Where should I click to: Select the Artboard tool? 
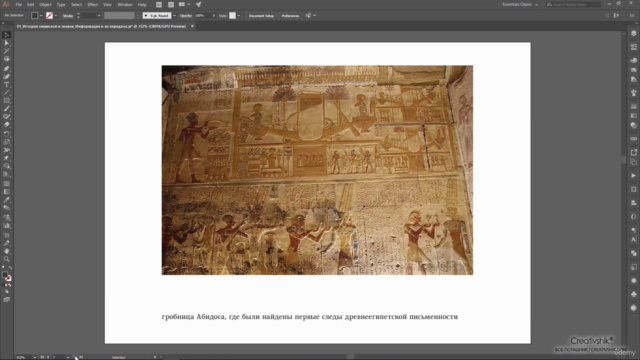pos(7,235)
